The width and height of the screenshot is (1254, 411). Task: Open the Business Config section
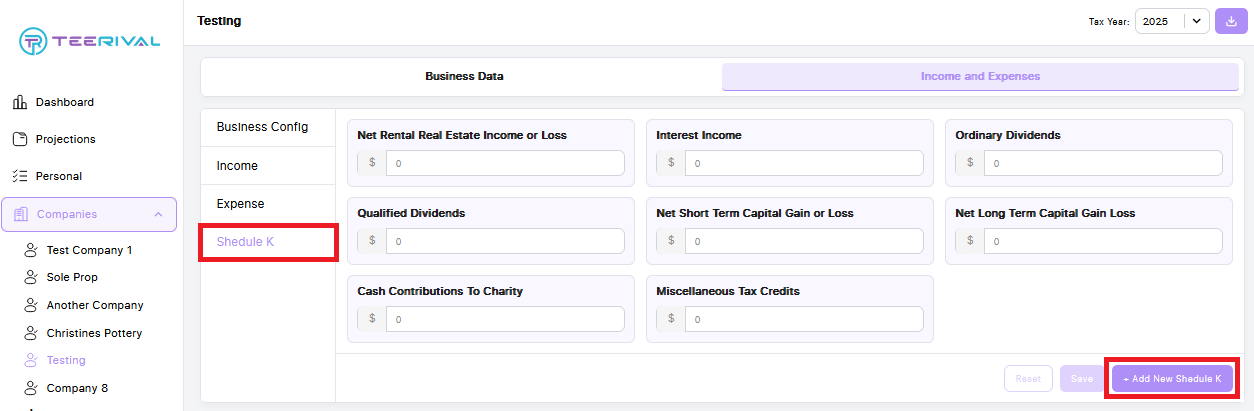(262, 127)
